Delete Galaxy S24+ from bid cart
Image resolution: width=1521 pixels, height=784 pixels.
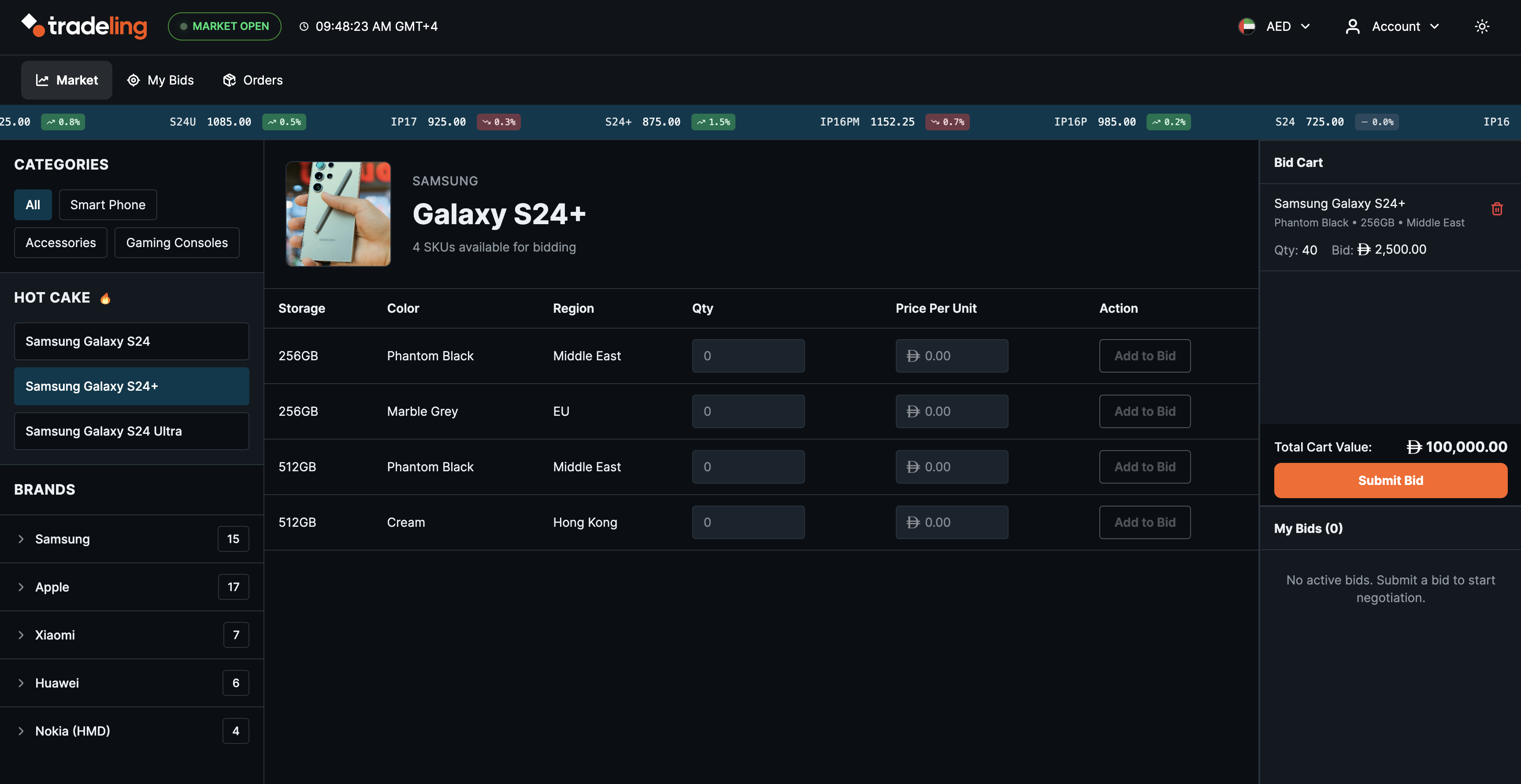click(1497, 209)
